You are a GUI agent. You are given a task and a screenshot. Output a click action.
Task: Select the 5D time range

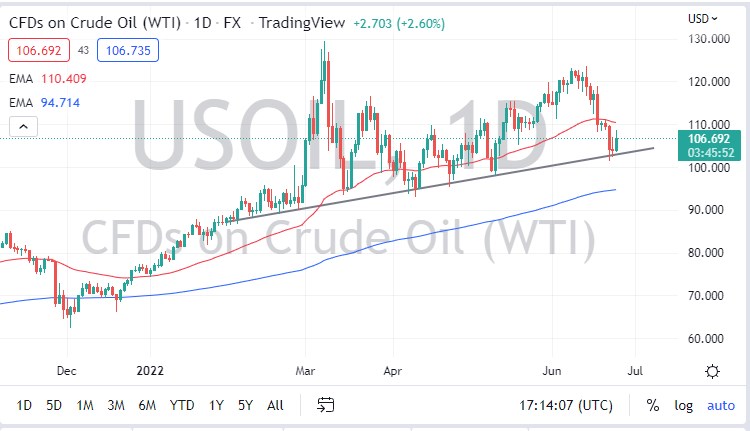pyautogui.click(x=55, y=405)
